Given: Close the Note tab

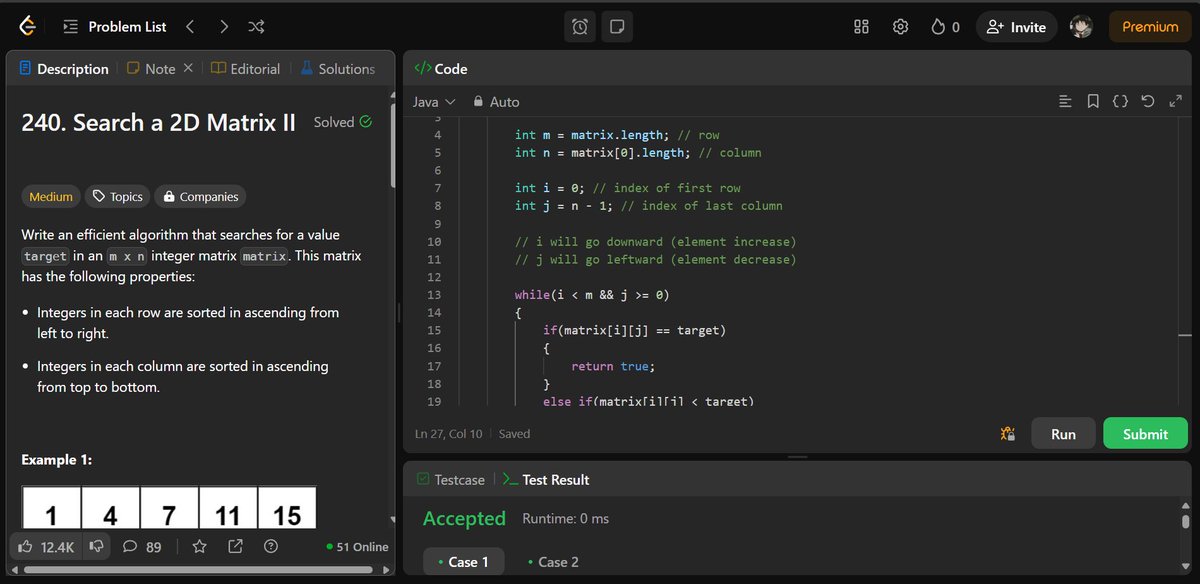Looking at the screenshot, I should coord(188,69).
